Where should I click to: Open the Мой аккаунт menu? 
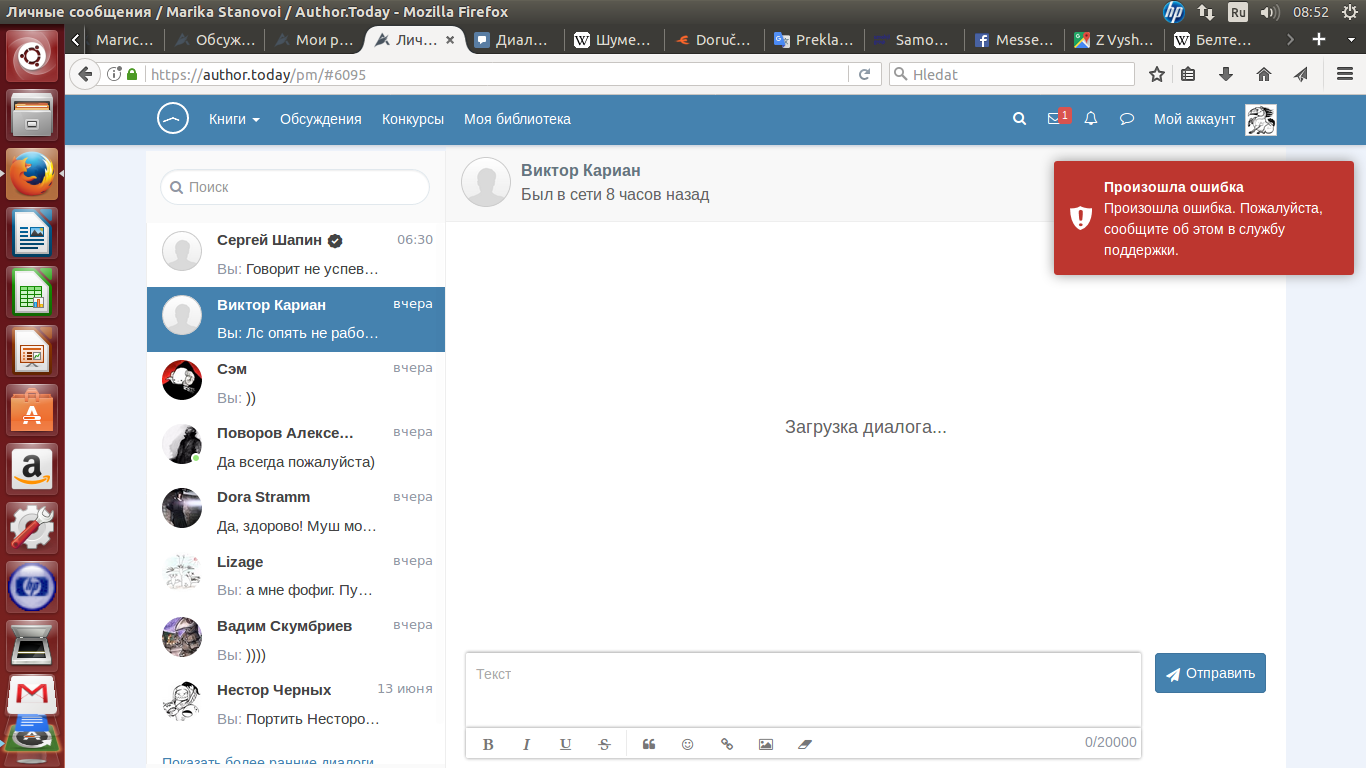tap(1194, 119)
